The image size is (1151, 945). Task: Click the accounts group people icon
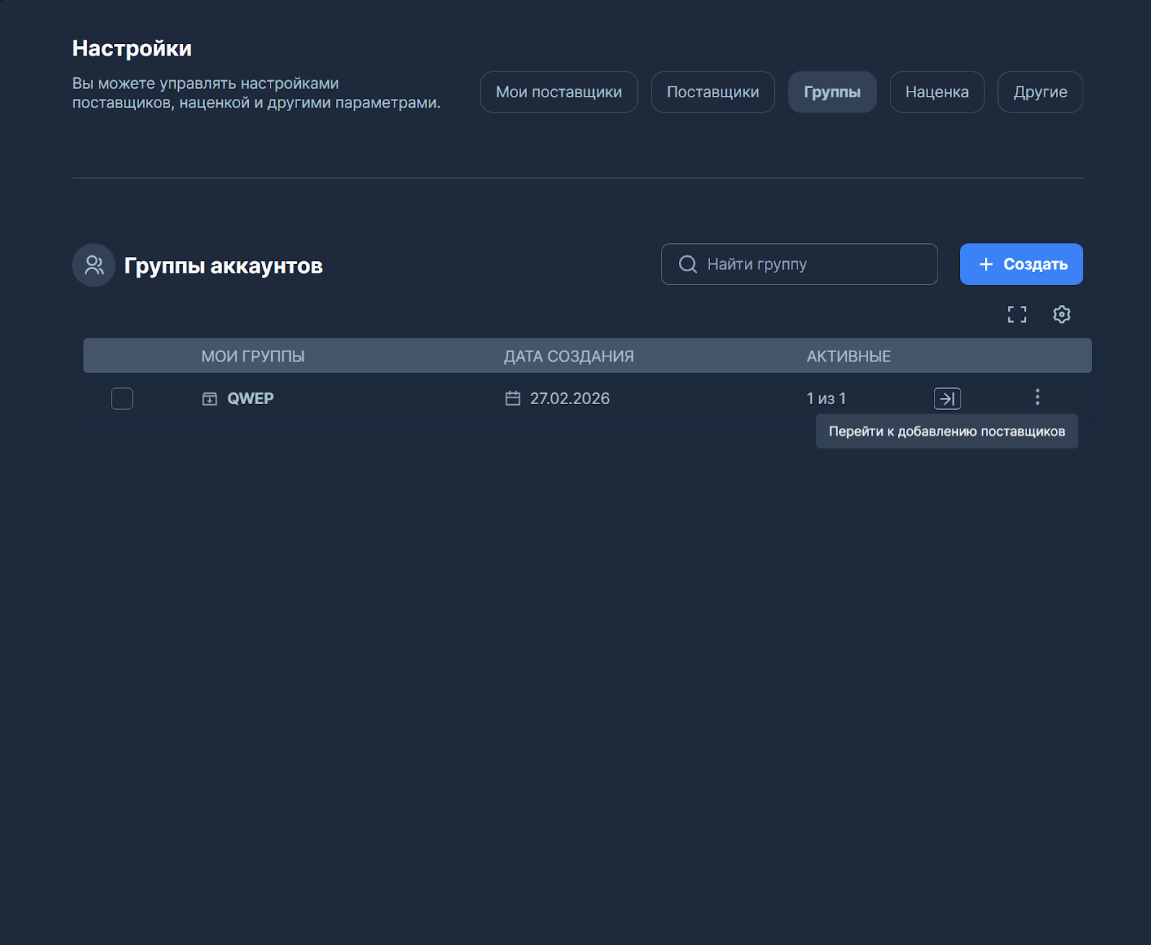[x=93, y=264]
